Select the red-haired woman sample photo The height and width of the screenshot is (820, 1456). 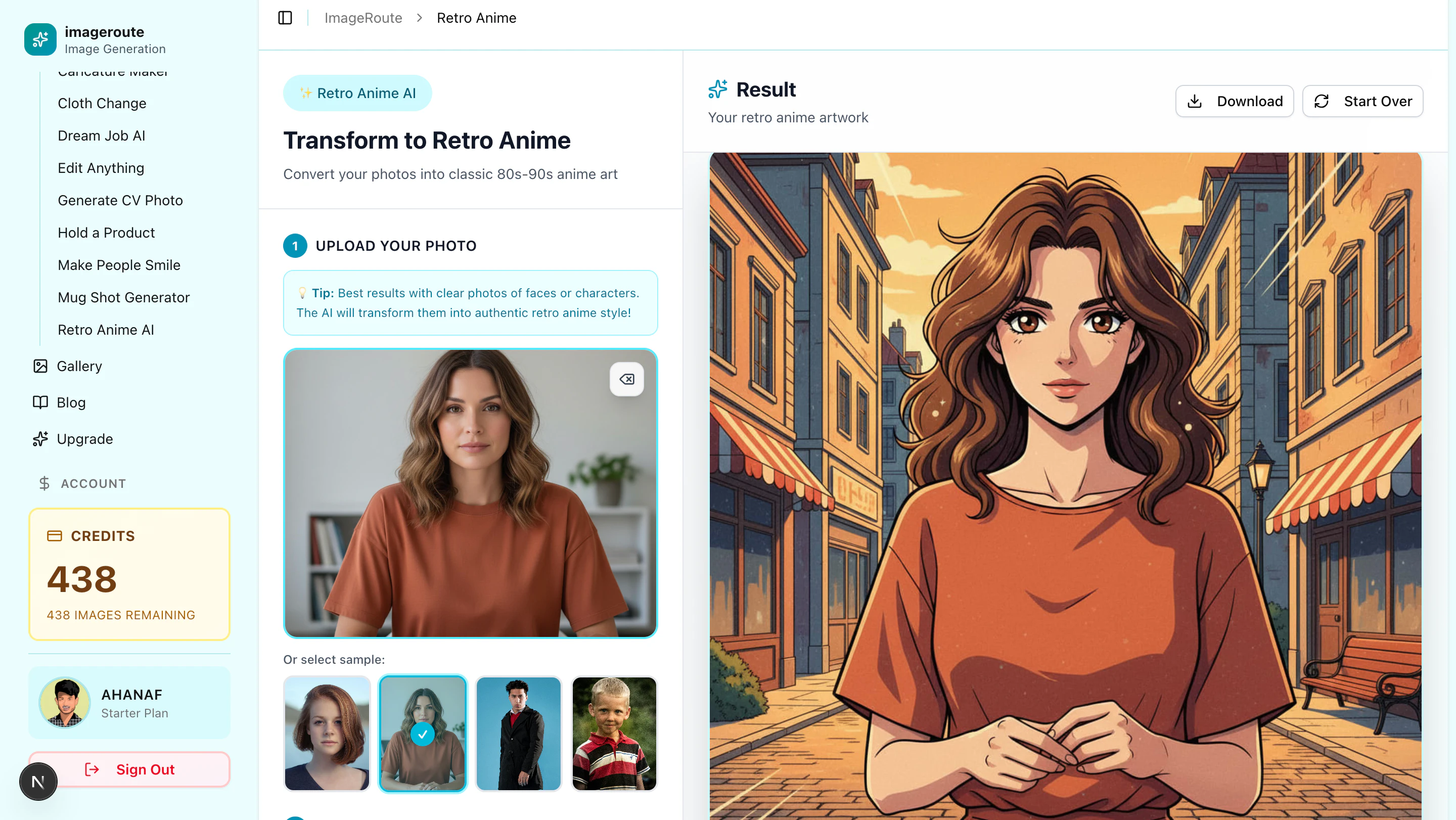(327, 733)
